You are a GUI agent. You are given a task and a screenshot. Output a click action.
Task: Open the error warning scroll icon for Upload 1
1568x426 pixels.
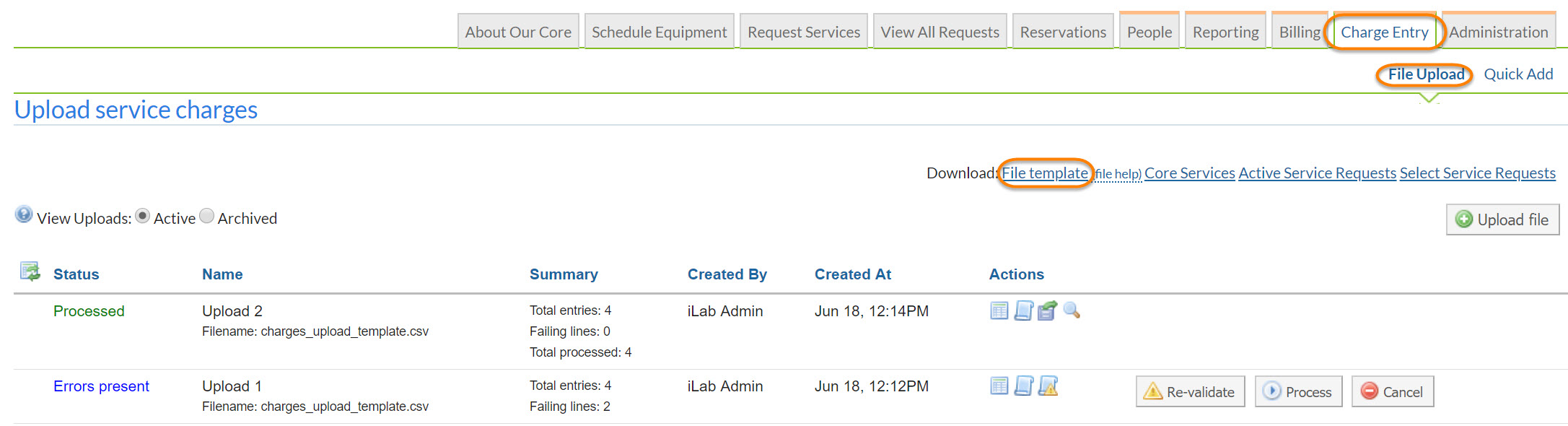1048,386
